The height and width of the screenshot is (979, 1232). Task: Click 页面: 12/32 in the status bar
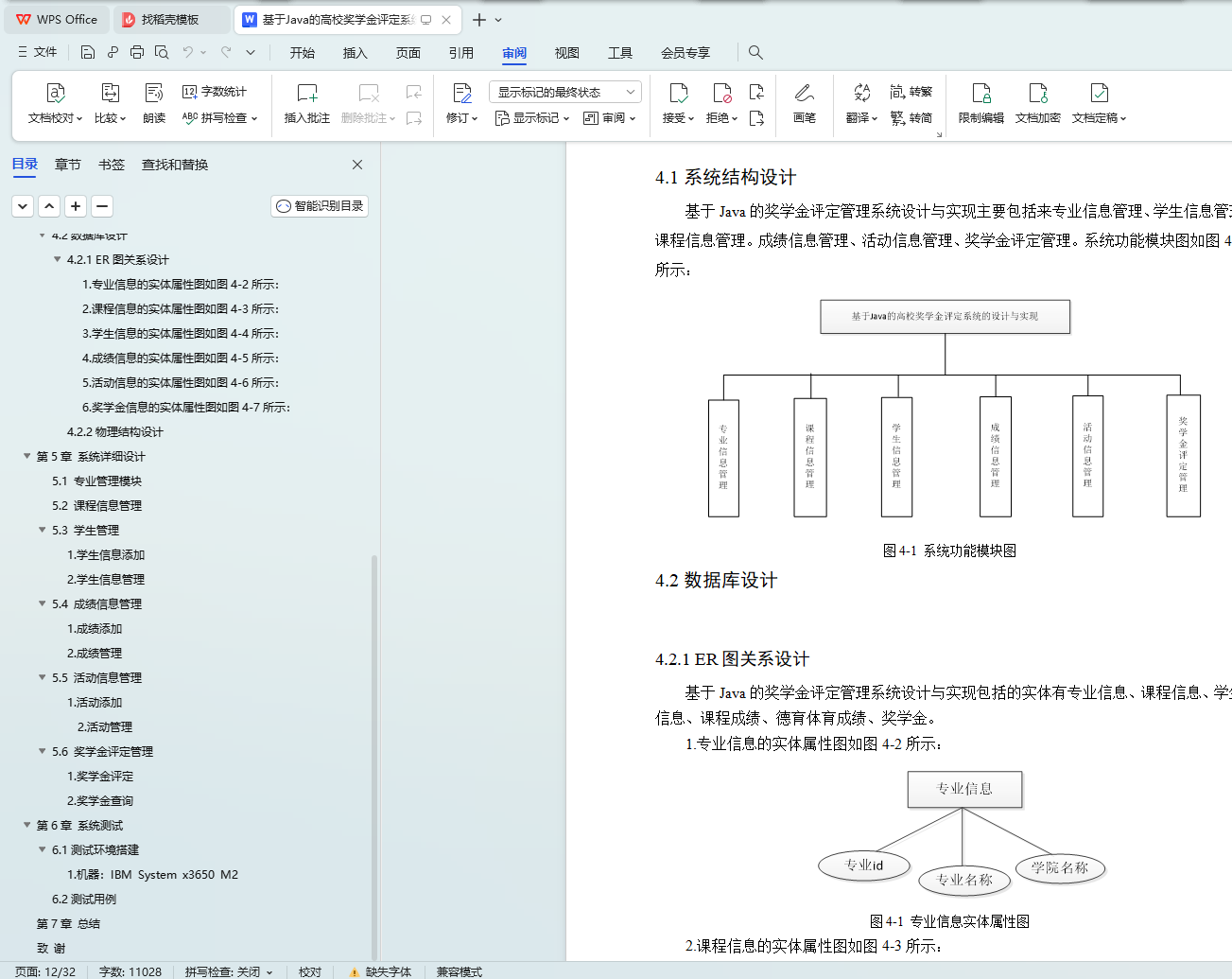click(x=45, y=971)
